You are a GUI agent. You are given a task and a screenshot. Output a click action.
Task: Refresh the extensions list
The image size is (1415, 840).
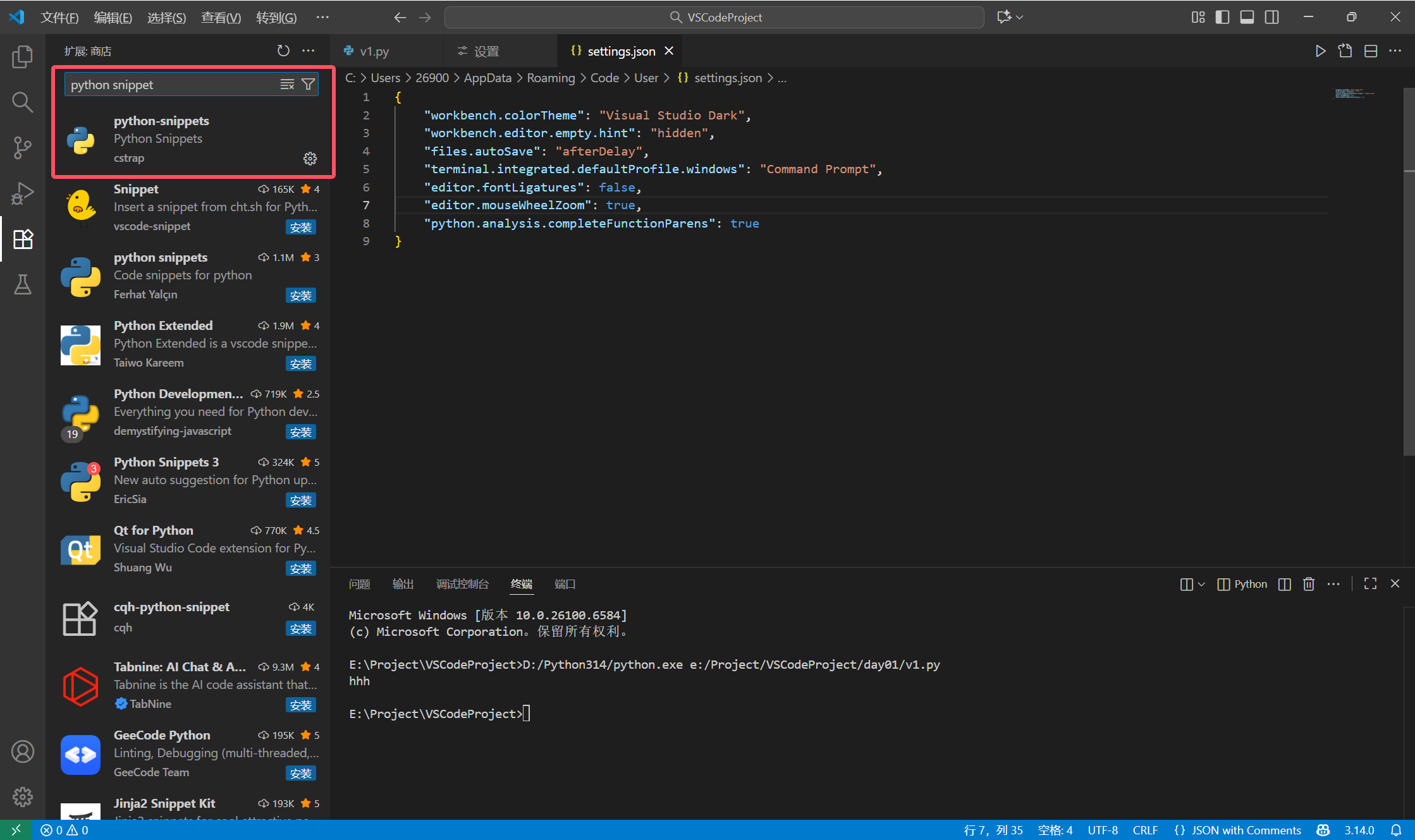point(283,51)
